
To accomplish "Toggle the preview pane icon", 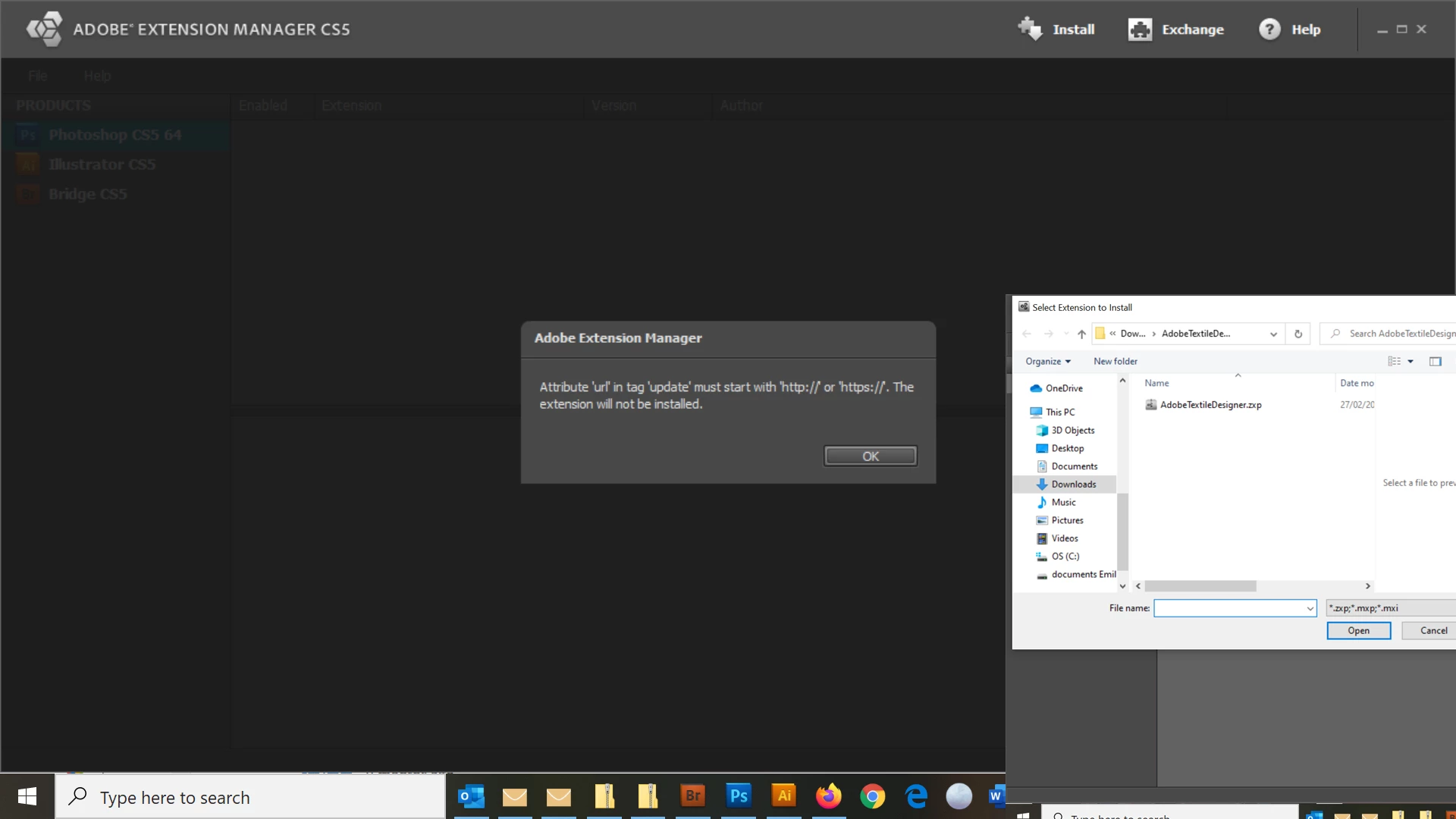I will pyautogui.click(x=1435, y=361).
